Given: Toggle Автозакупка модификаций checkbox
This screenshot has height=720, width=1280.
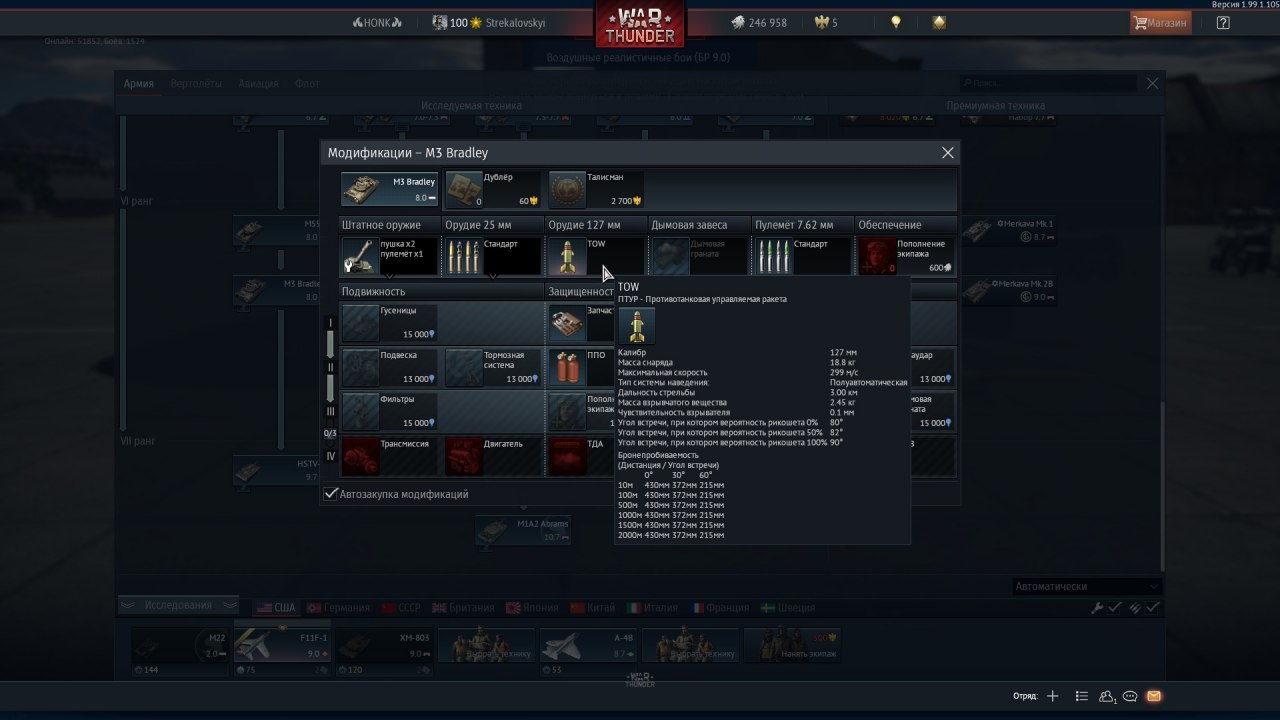Looking at the screenshot, I should coord(332,494).
